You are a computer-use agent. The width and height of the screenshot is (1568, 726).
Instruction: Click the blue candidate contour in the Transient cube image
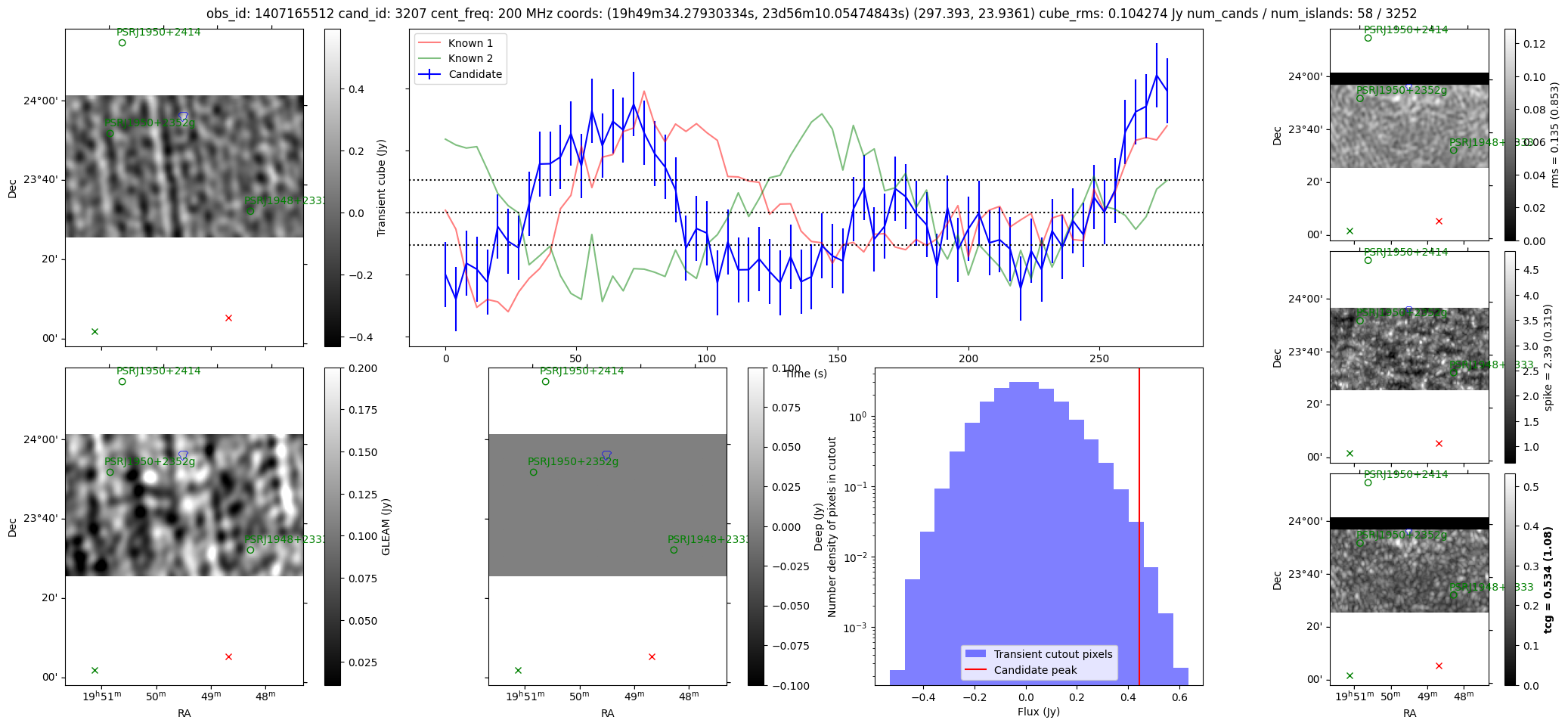point(183,116)
